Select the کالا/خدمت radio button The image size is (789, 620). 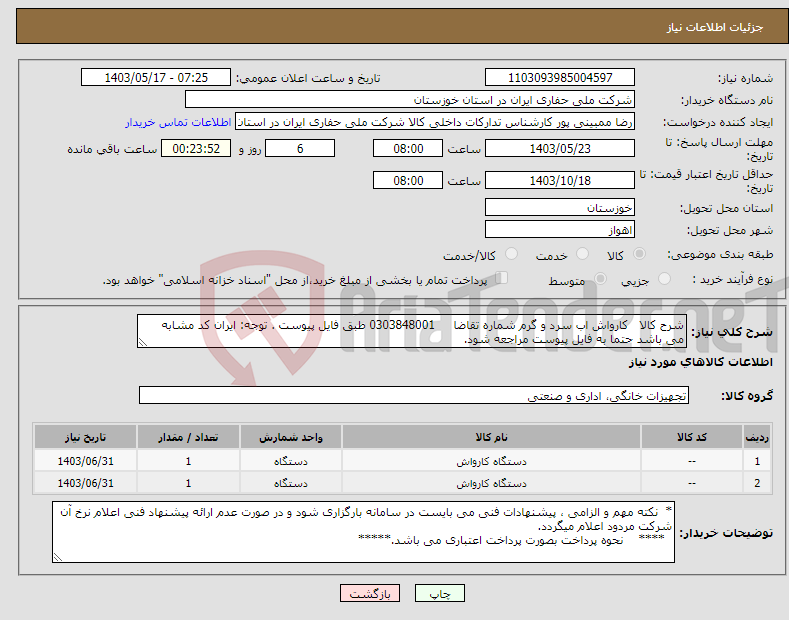(511, 254)
